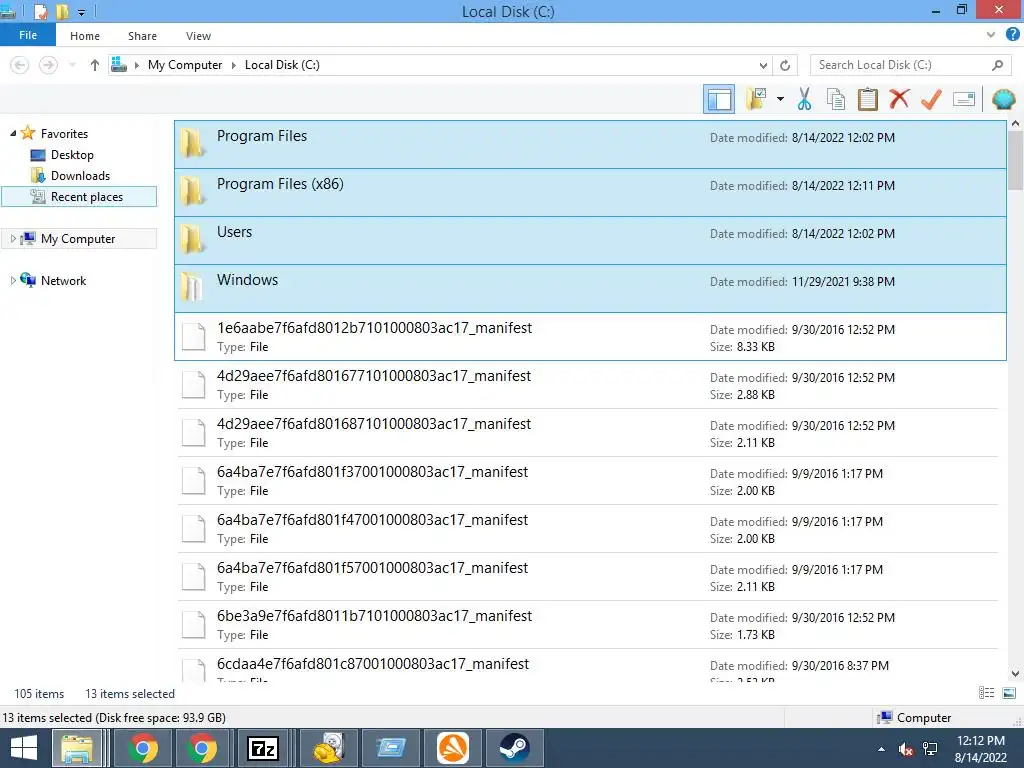This screenshot has width=1024, height=768.
Task: Go forward with the forward arrow button
Action: coord(48,65)
